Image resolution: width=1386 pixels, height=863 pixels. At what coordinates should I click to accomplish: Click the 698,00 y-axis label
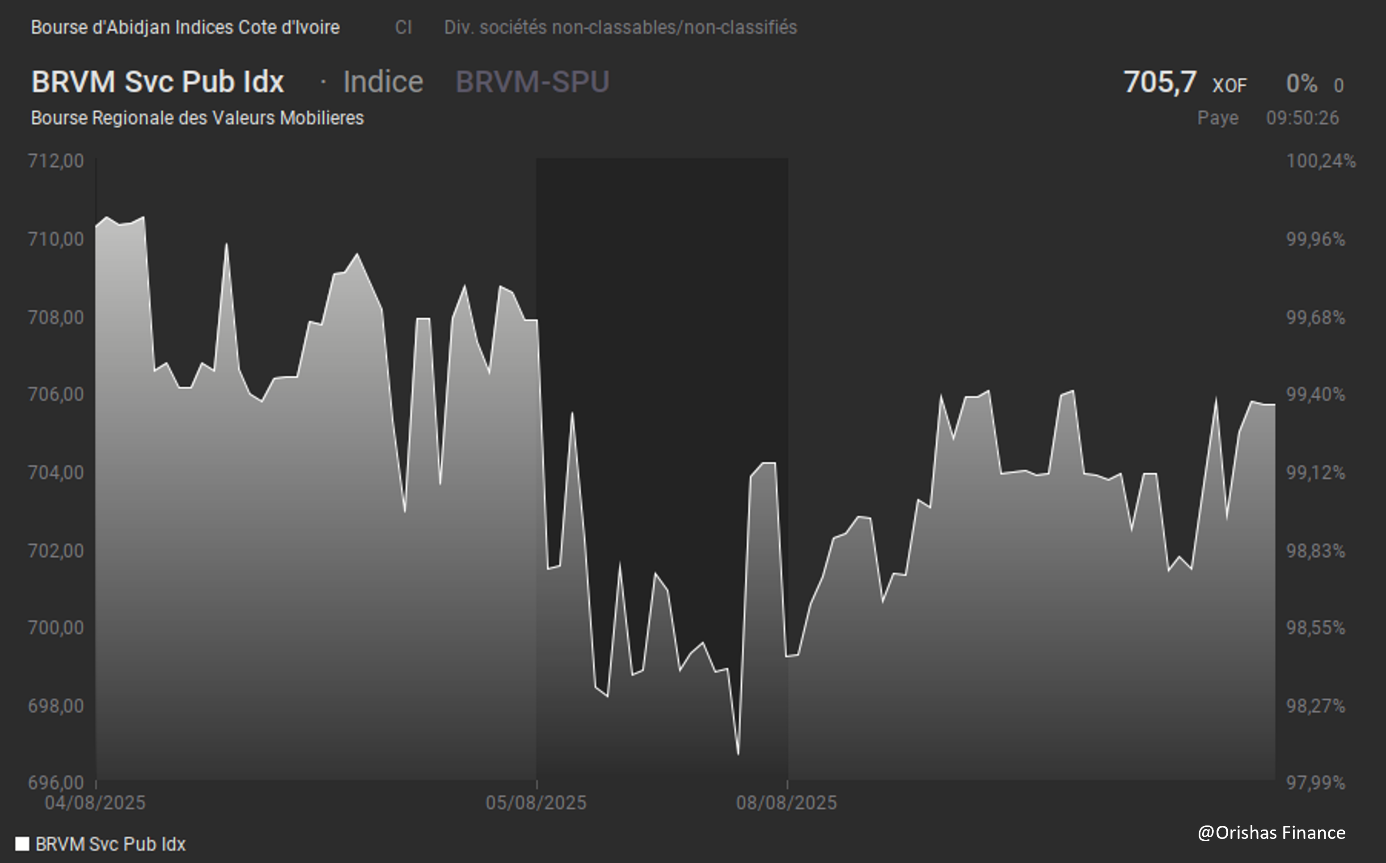tap(58, 705)
